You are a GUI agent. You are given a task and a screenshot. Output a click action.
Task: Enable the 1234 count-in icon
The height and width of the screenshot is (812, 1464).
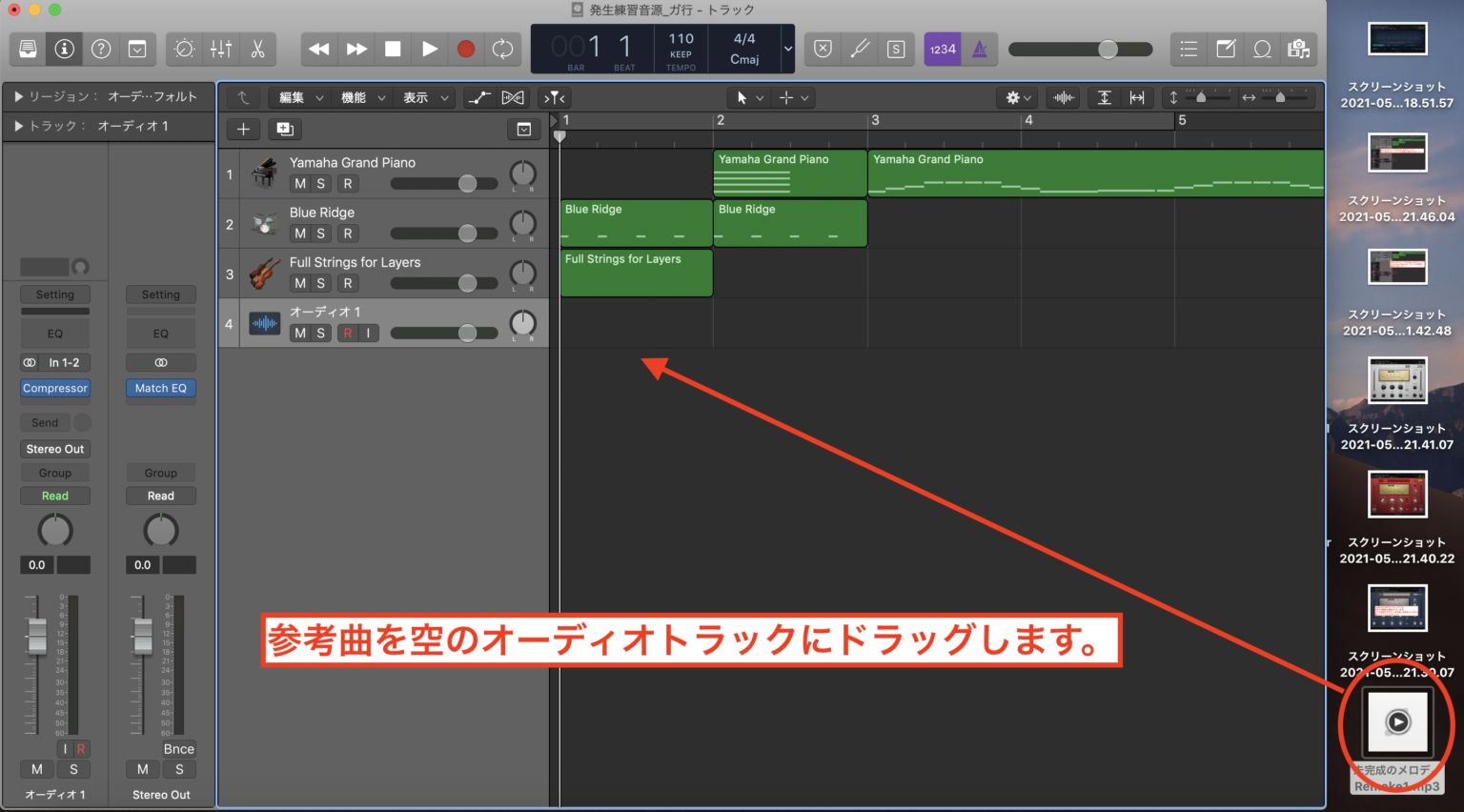[x=942, y=49]
